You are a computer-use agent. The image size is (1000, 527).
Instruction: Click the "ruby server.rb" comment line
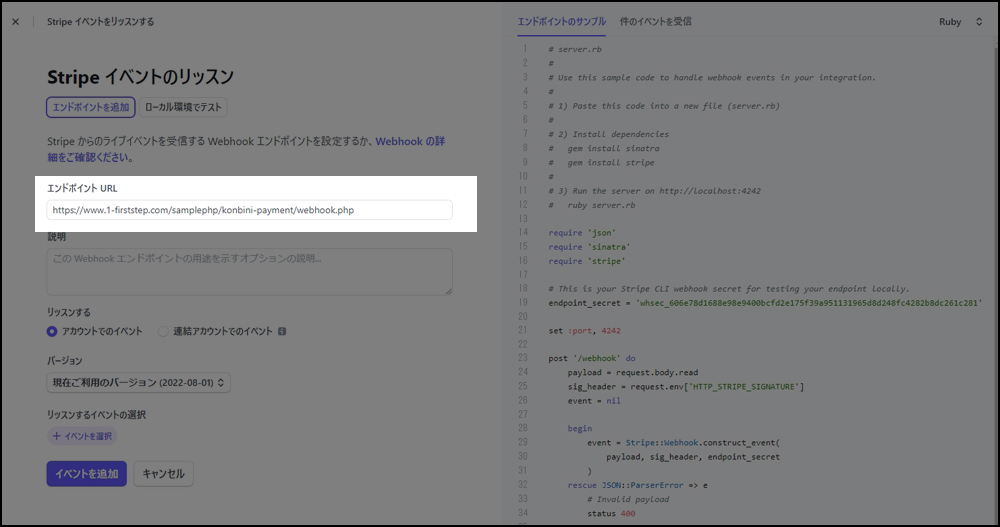(x=592, y=205)
